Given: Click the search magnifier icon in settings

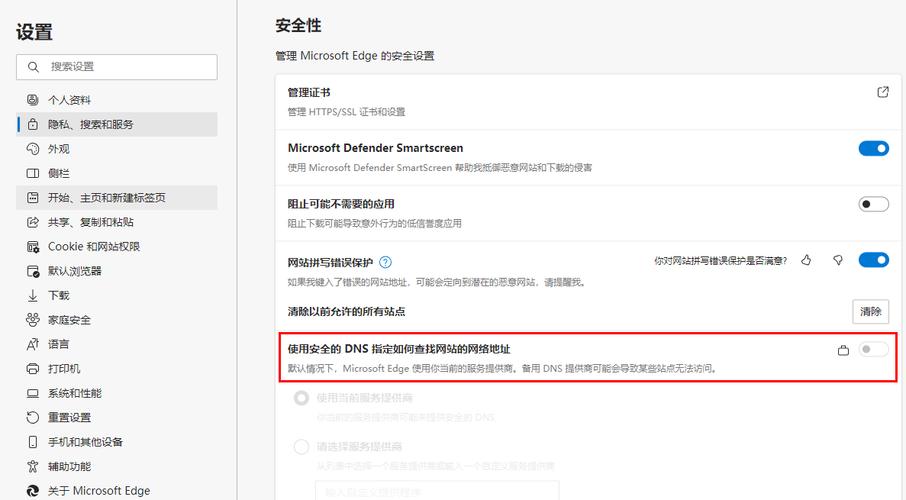Looking at the screenshot, I should [34, 67].
